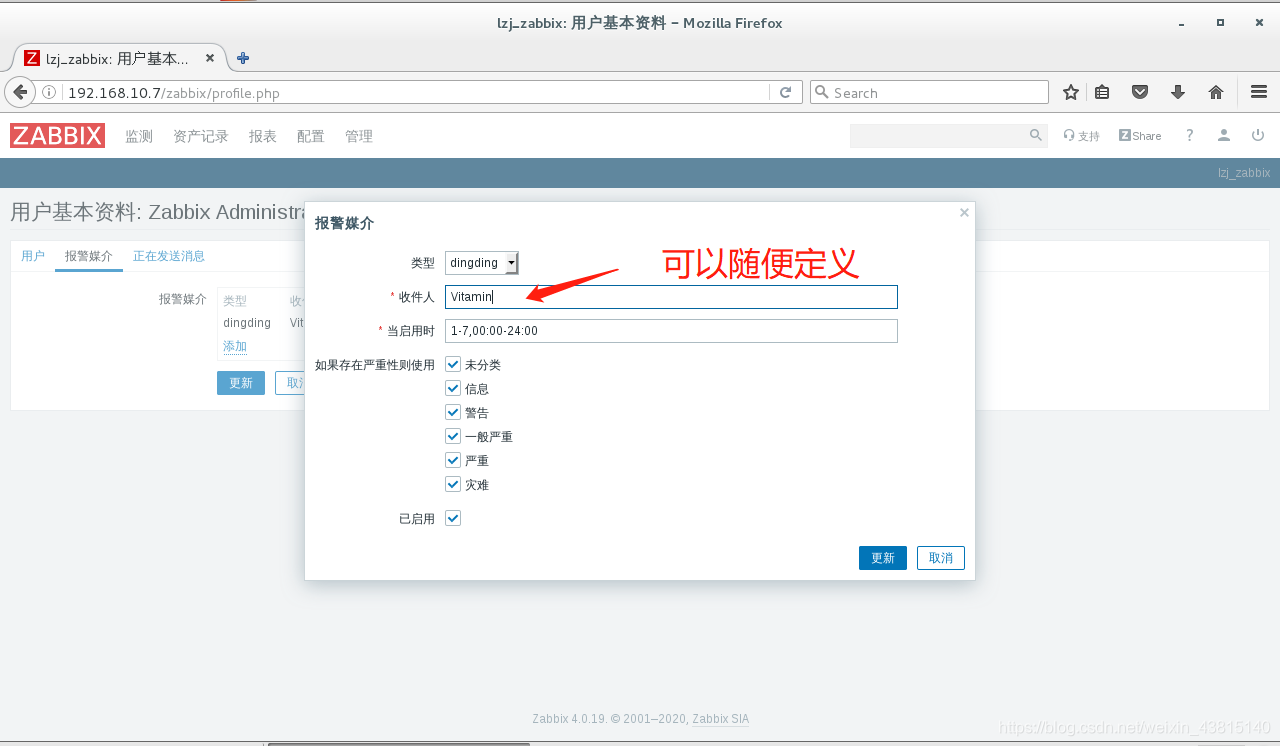Open the 管理 menu

(359, 136)
